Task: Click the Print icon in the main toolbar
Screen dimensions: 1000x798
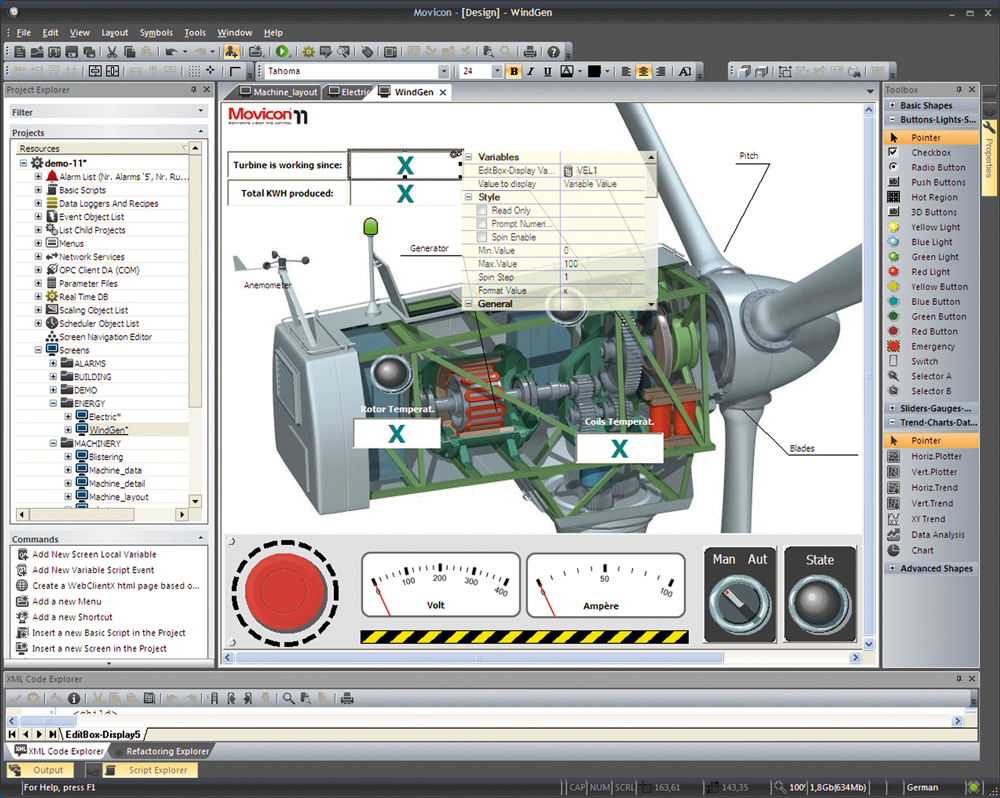Action: 529,52
